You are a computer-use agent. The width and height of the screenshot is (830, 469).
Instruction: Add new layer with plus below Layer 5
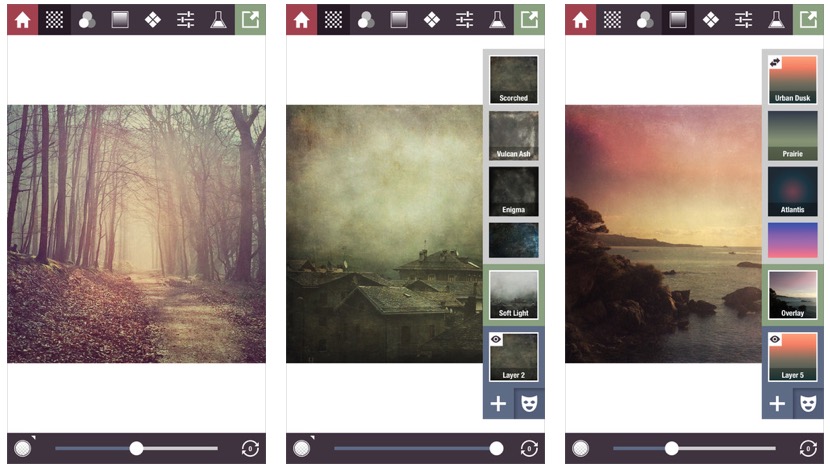(777, 403)
